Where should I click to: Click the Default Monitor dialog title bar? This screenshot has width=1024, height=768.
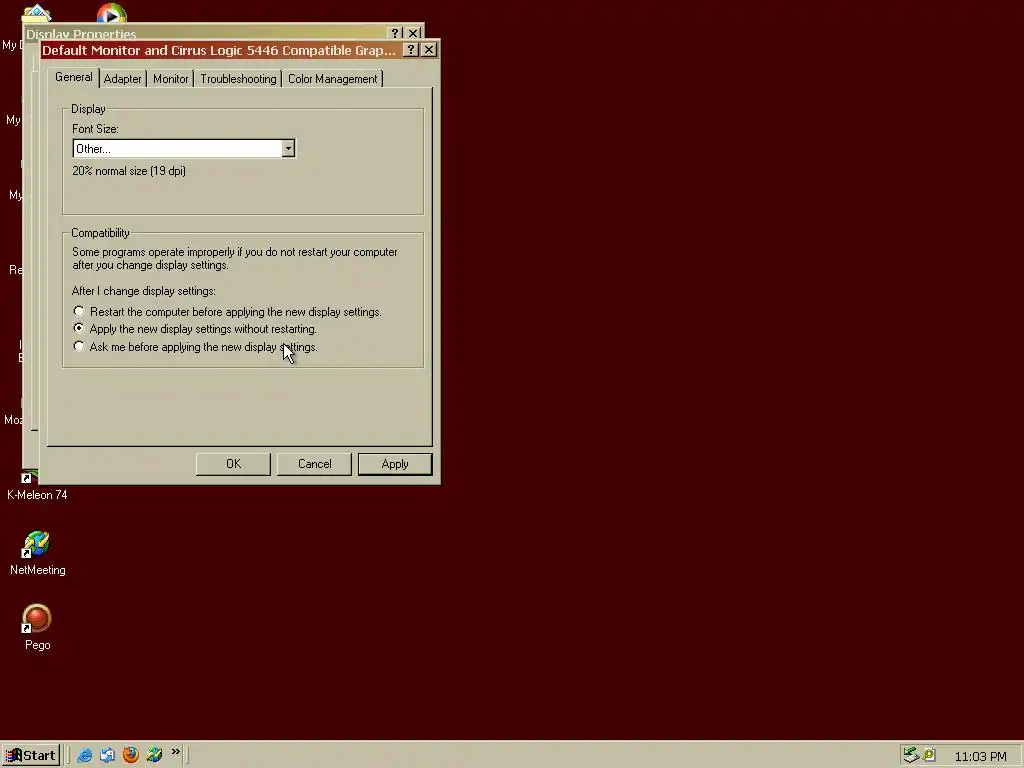tap(219, 50)
